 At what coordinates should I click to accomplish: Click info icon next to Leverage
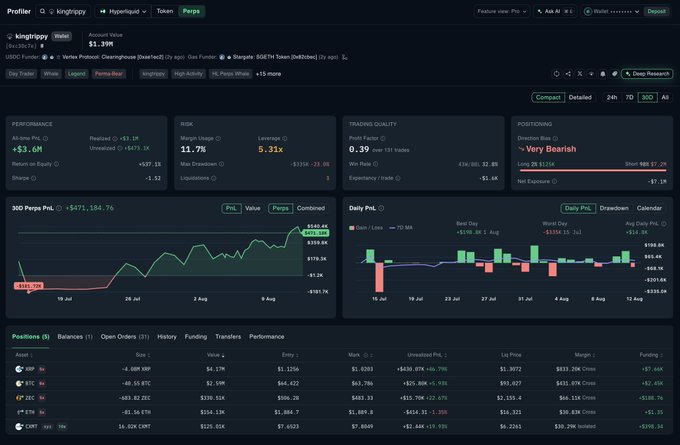pos(285,138)
